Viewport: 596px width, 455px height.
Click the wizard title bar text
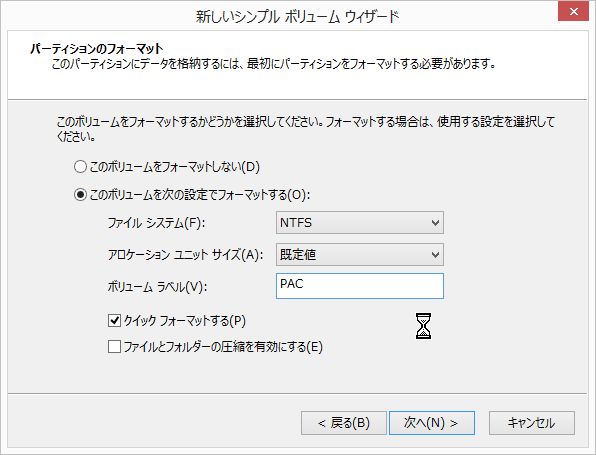click(x=298, y=17)
